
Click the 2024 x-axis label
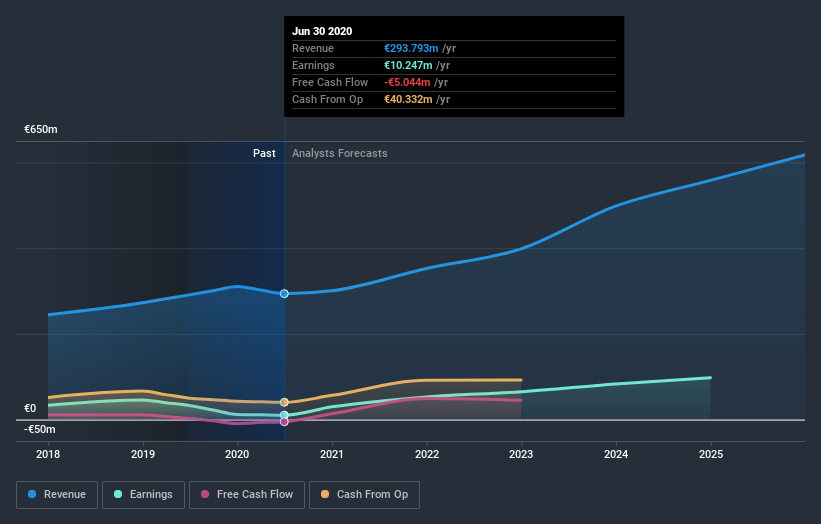[x=616, y=454]
